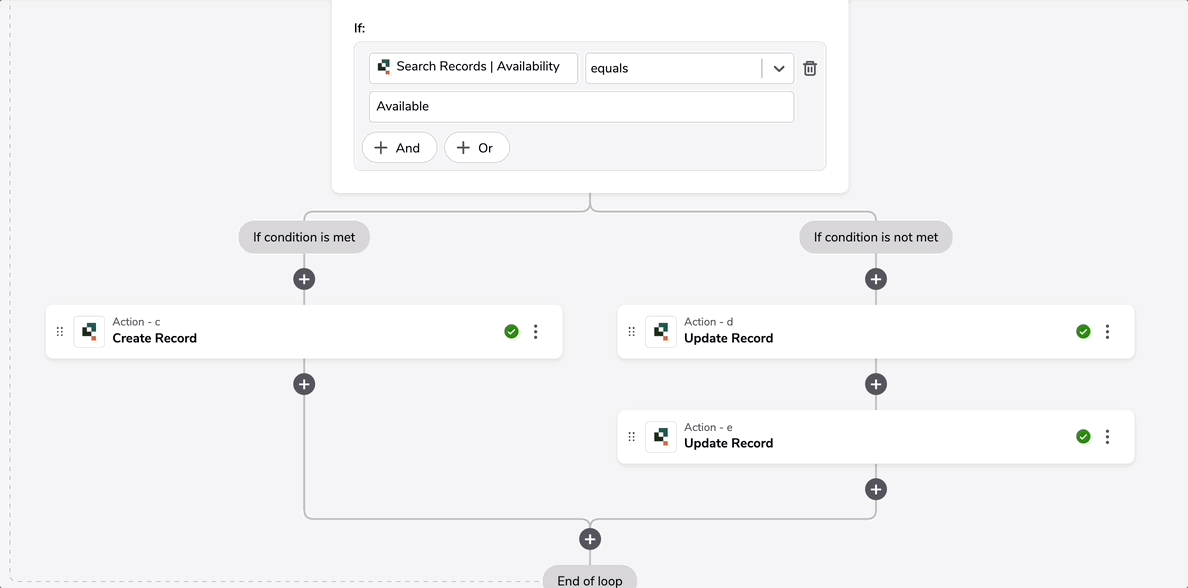Add step below 'If condition is not met'

[x=876, y=279]
